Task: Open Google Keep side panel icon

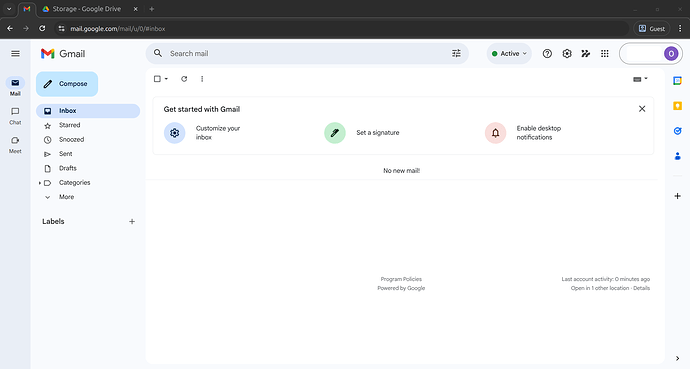Action: (x=678, y=106)
